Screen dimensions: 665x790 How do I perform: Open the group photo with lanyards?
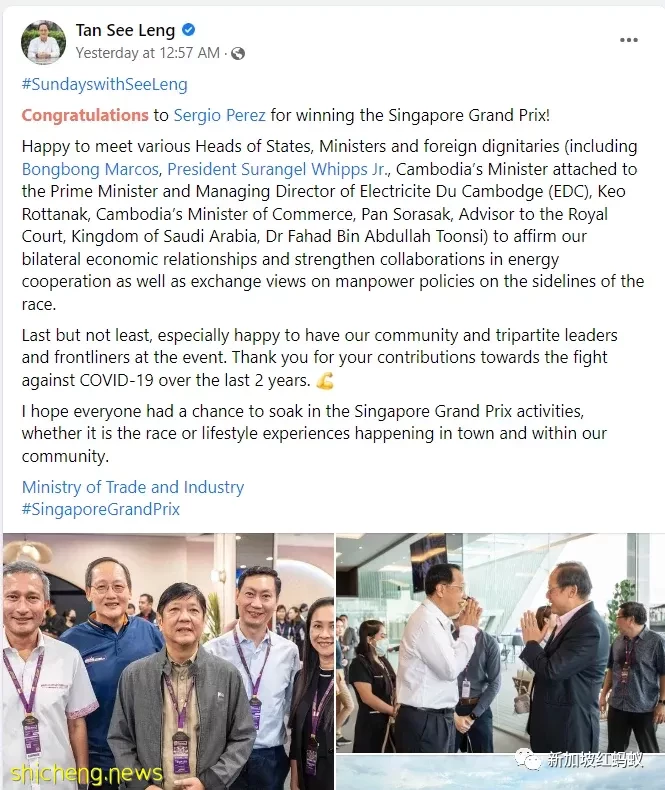tap(168, 662)
